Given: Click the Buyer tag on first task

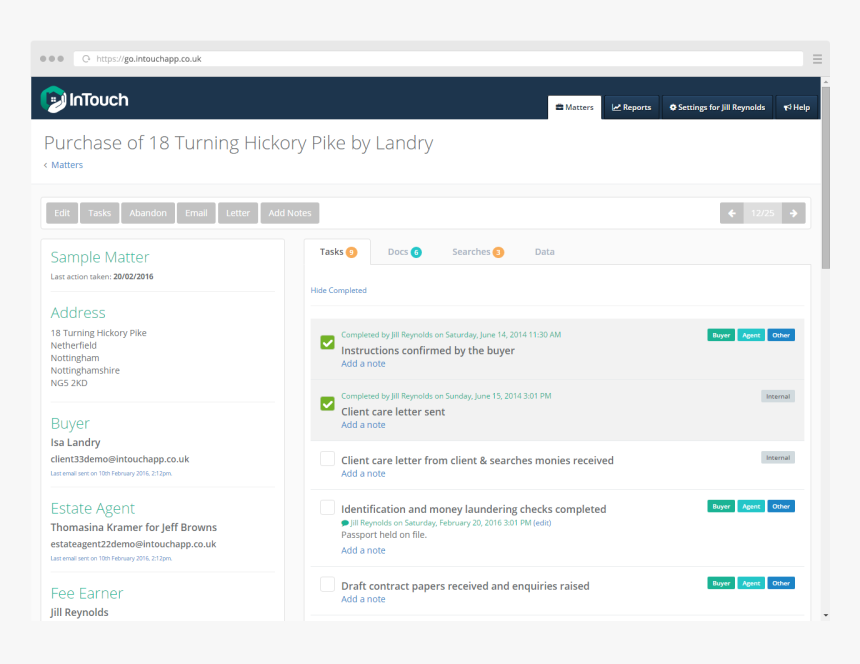Looking at the screenshot, I should [721, 335].
